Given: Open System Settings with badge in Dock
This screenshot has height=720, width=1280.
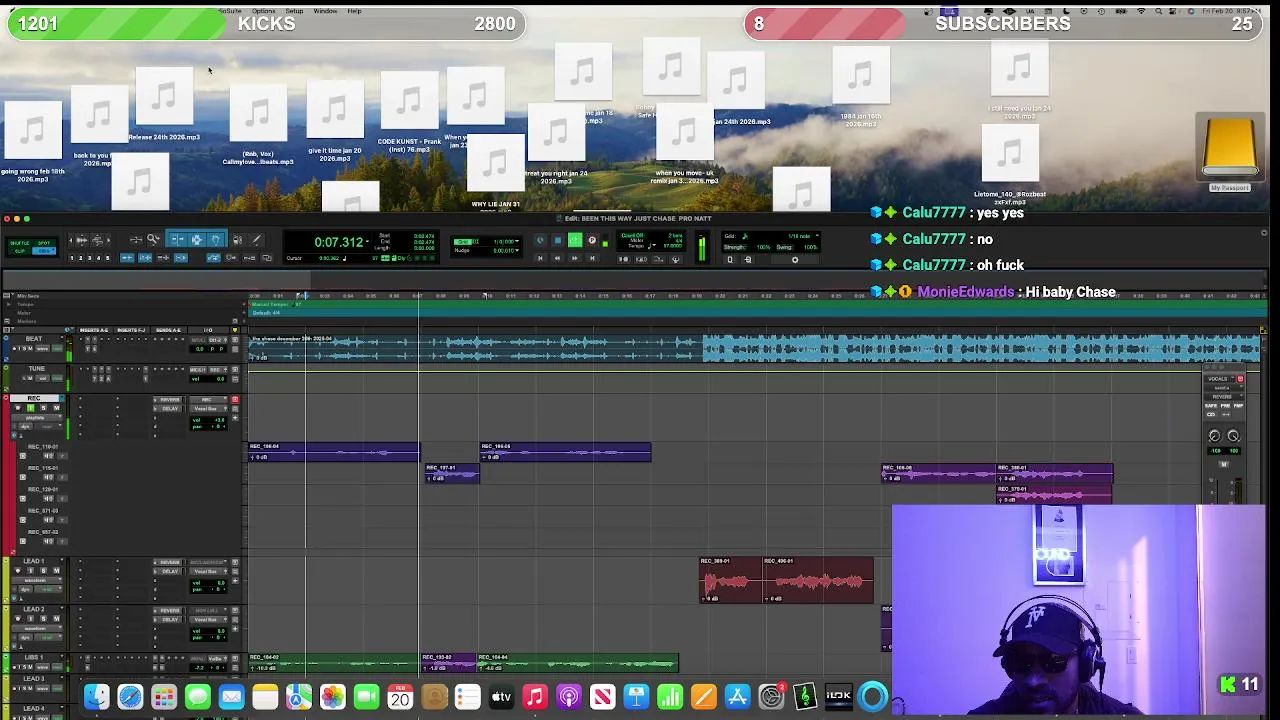Looking at the screenshot, I should 771,697.
